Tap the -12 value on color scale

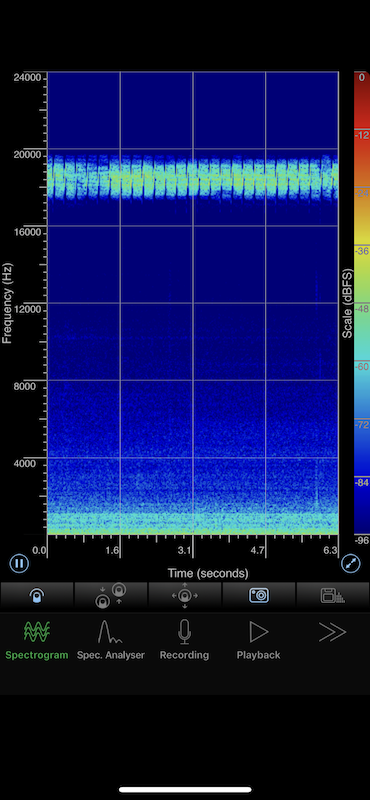click(x=361, y=135)
